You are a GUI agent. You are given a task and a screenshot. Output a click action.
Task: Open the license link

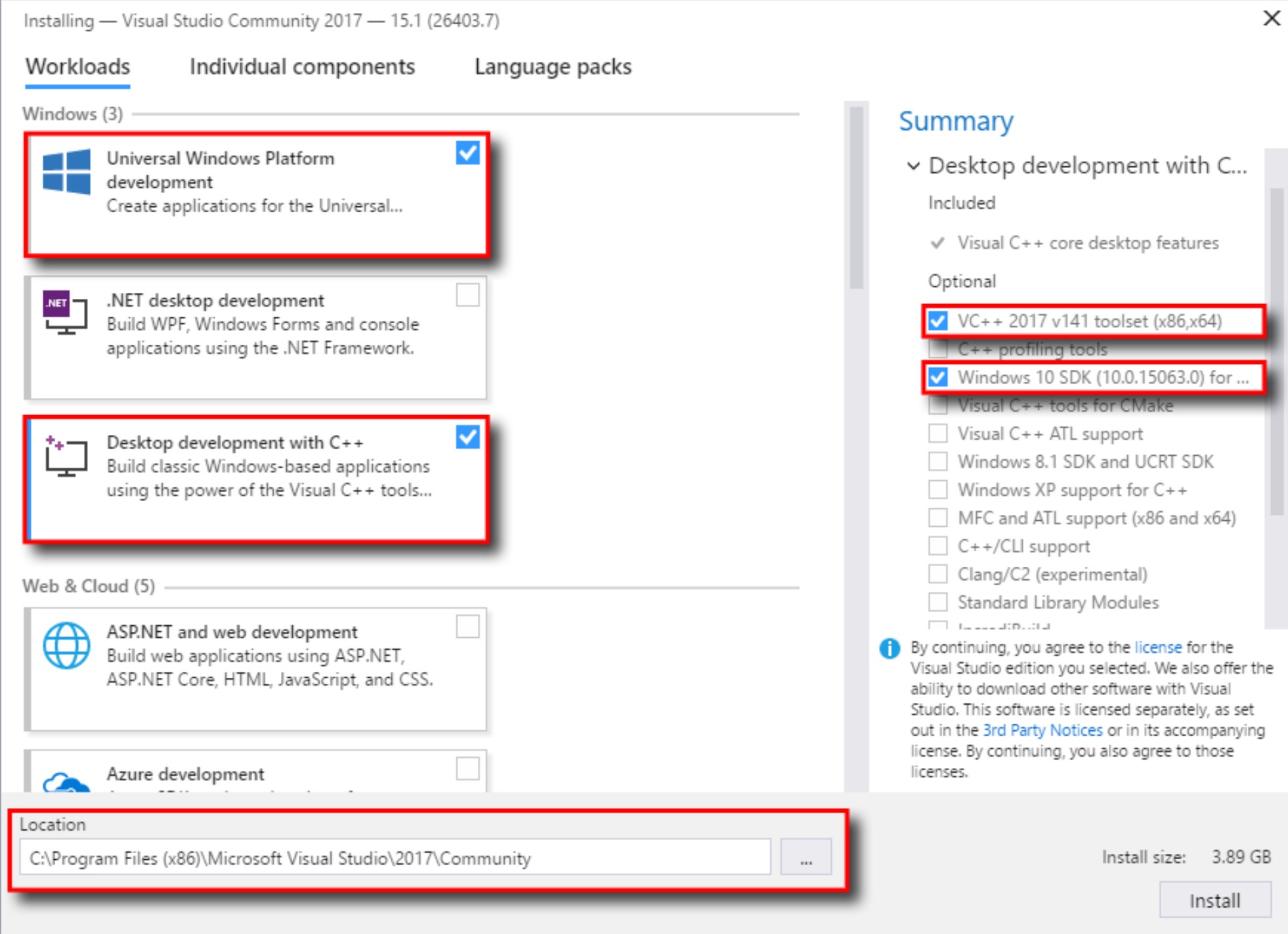click(1158, 647)
